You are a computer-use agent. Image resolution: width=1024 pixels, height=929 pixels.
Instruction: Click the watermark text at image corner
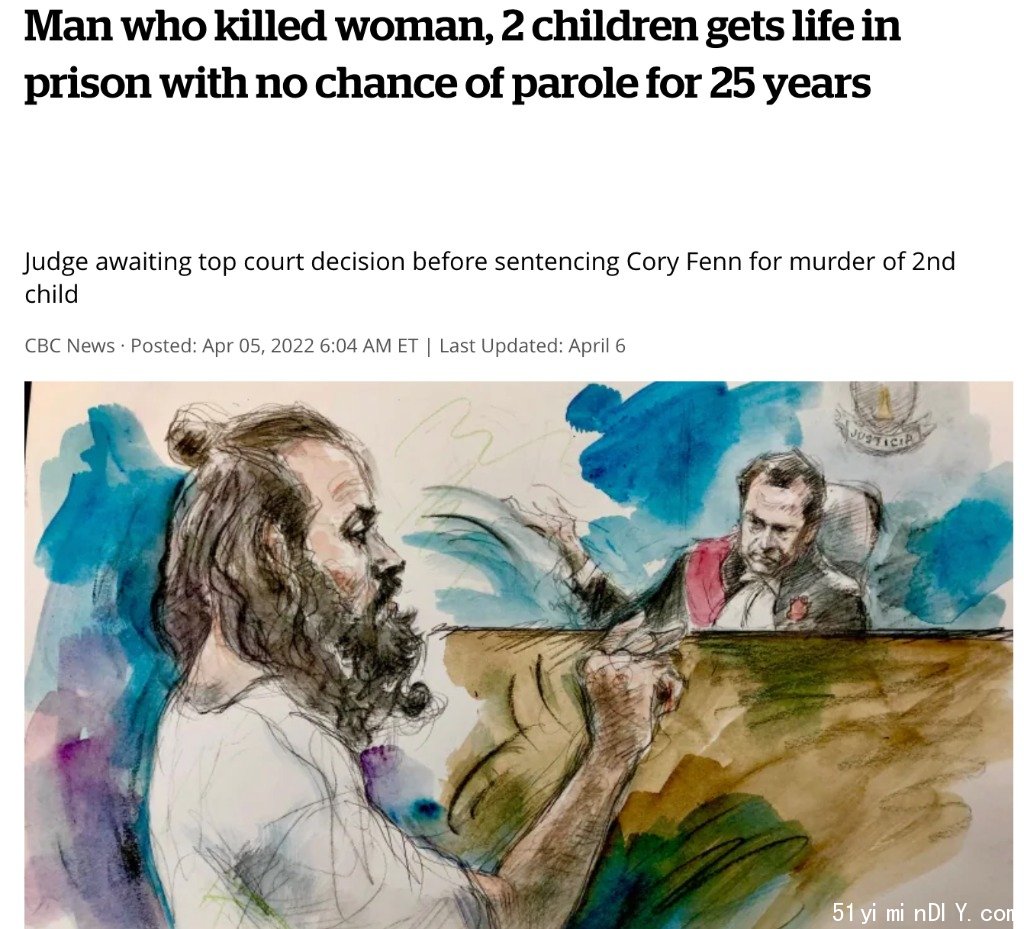pos(922,911)
